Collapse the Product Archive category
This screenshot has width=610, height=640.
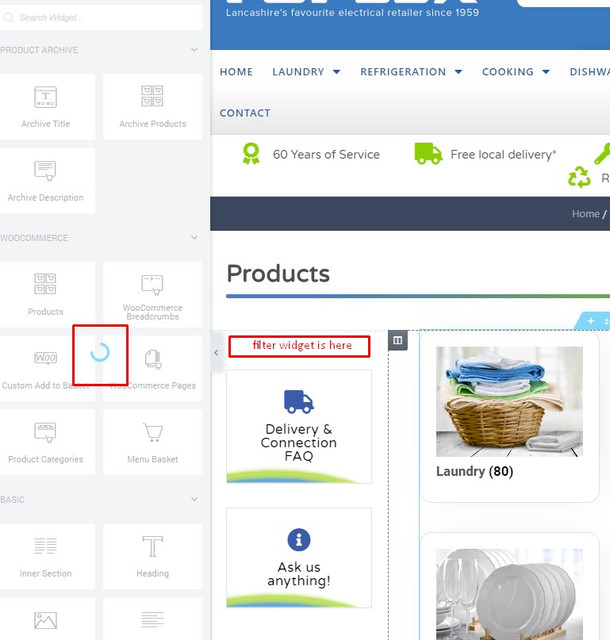pyautogui.click(x=194, y=50)
